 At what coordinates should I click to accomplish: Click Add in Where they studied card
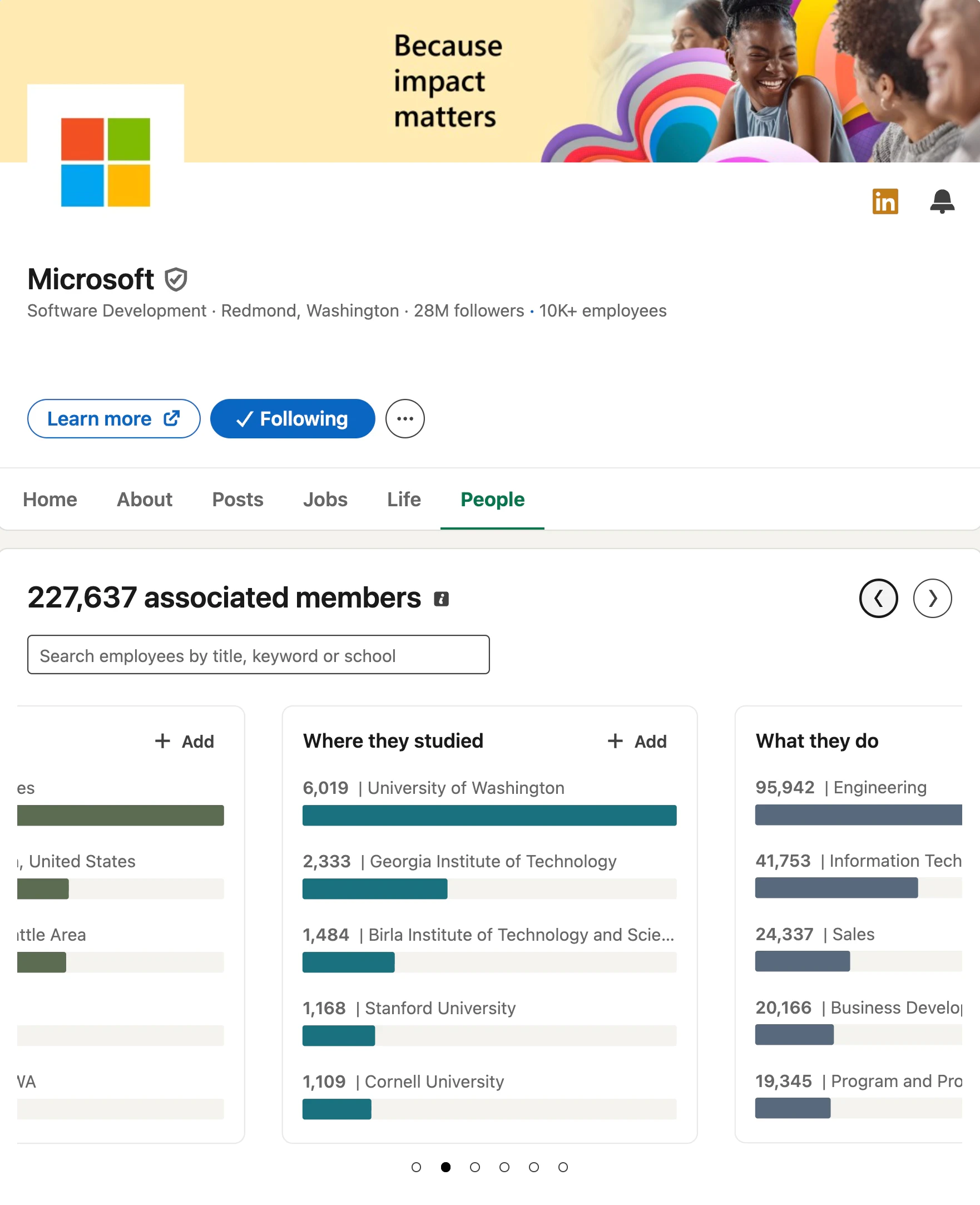tap(637, 741)
